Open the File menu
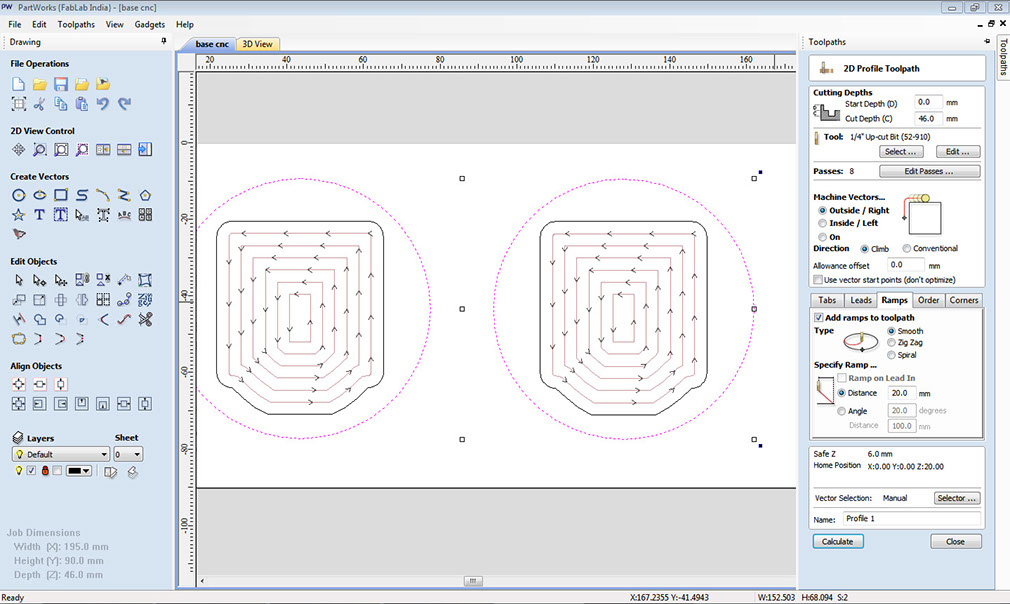This screenshot has height=604, width=1010. pyautogui.click(x=15, y=24)
